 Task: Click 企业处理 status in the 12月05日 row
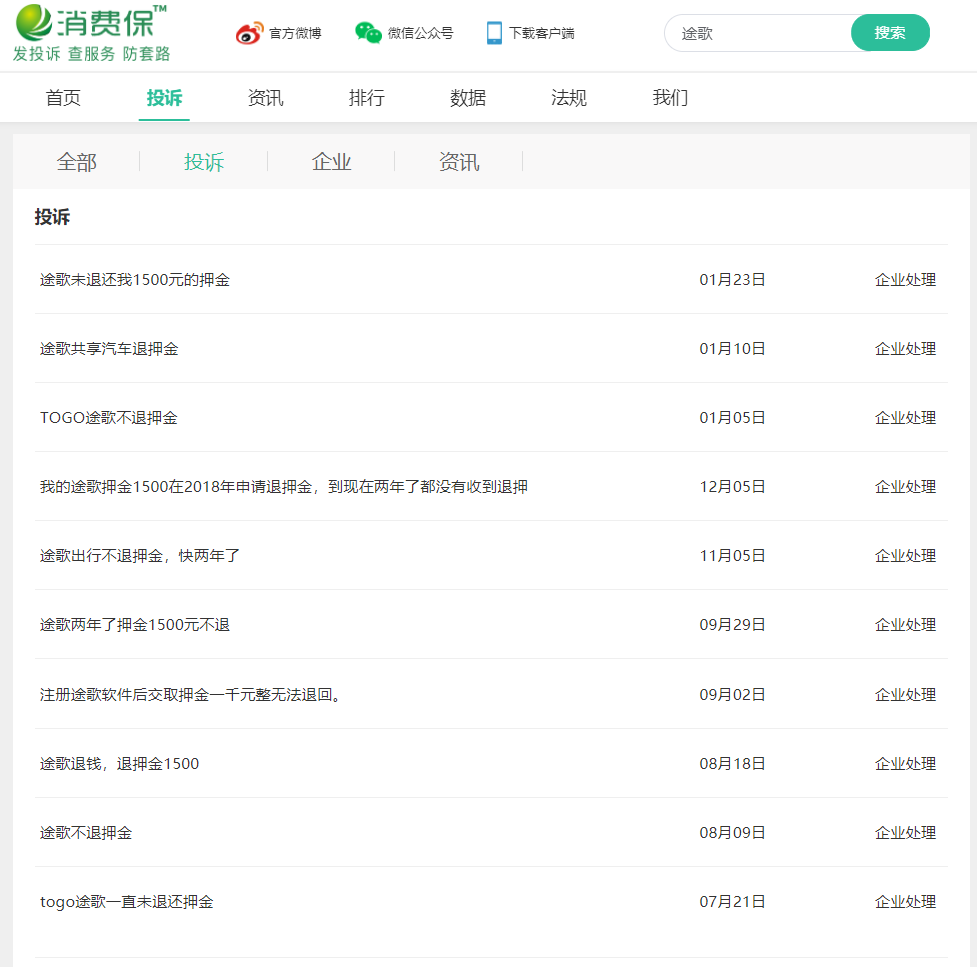tap(905, 487)
